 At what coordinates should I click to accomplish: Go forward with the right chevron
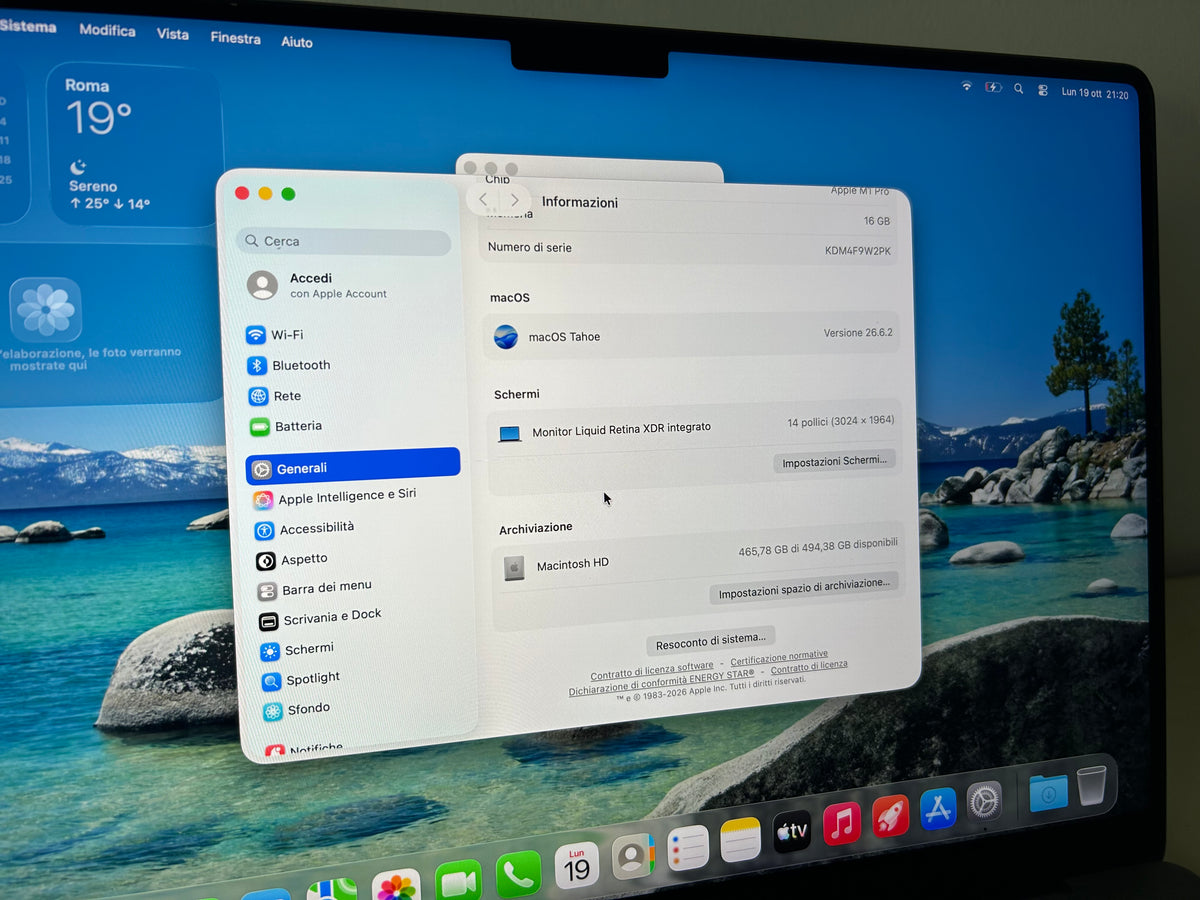point(514,200)
